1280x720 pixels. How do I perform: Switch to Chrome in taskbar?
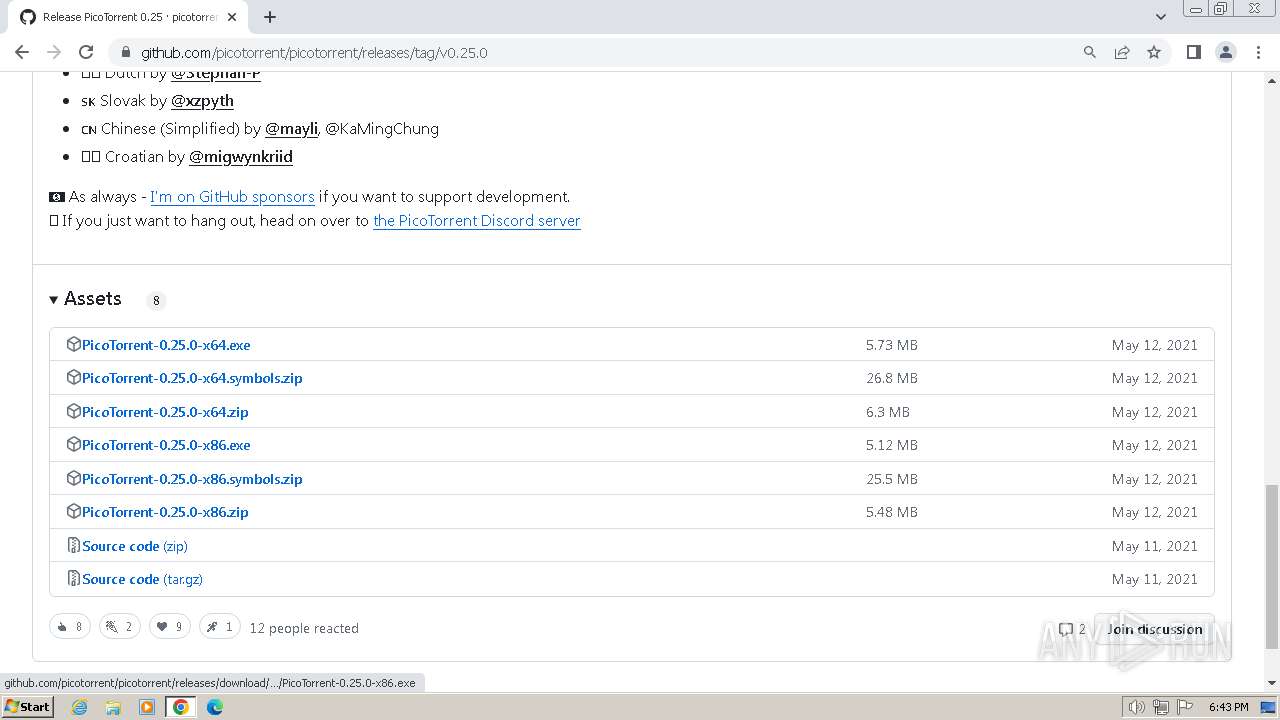tap(181, 707)
